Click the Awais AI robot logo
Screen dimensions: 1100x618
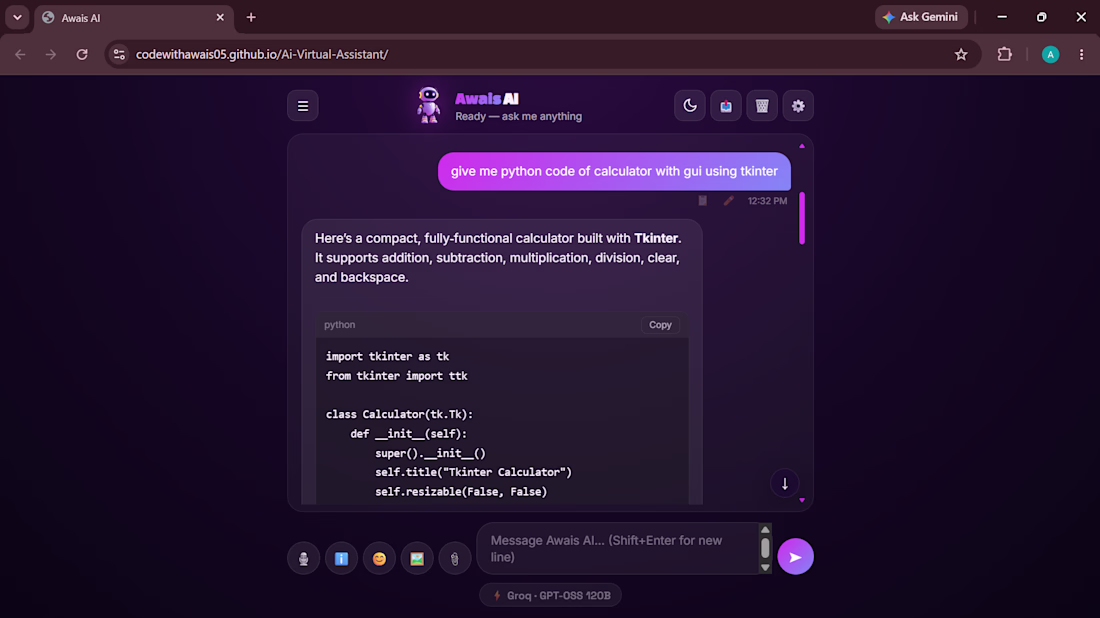[x=428, y=105]
